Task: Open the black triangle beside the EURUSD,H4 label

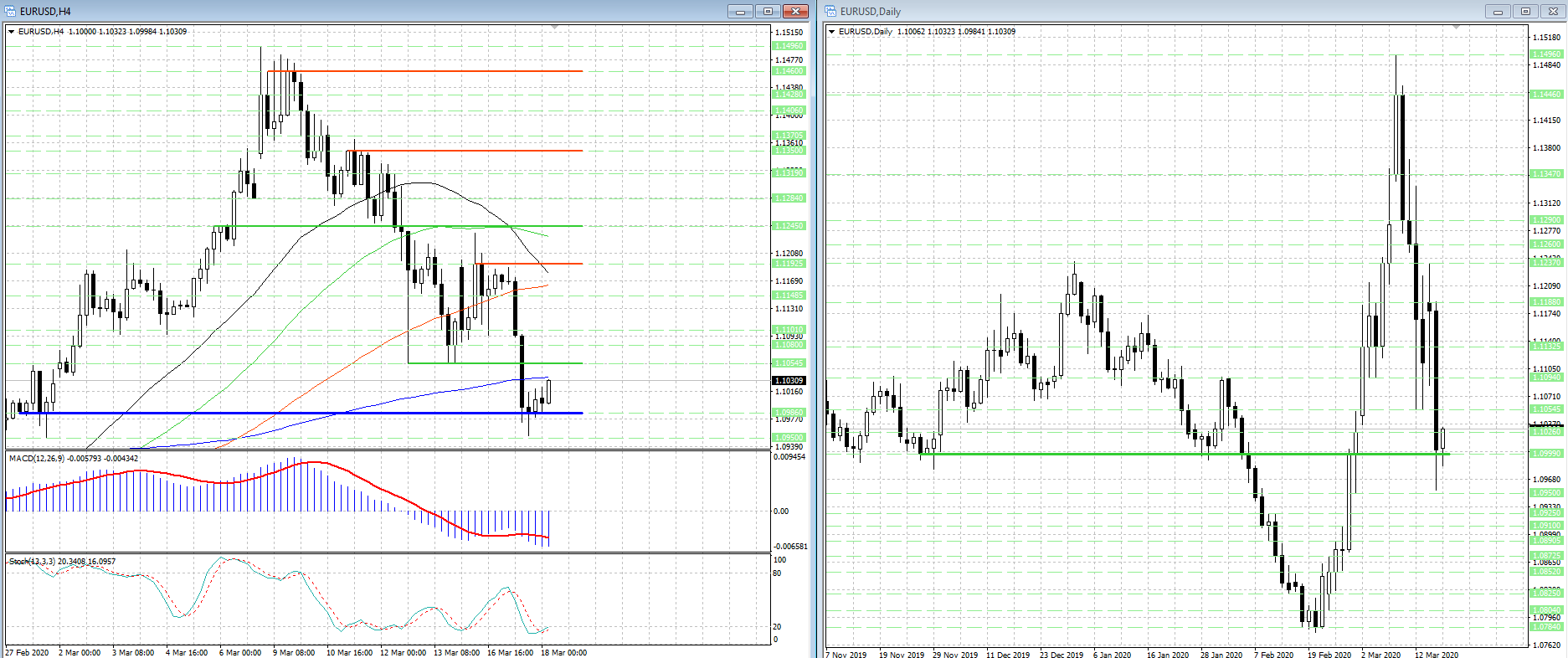Action: point(12,32)
